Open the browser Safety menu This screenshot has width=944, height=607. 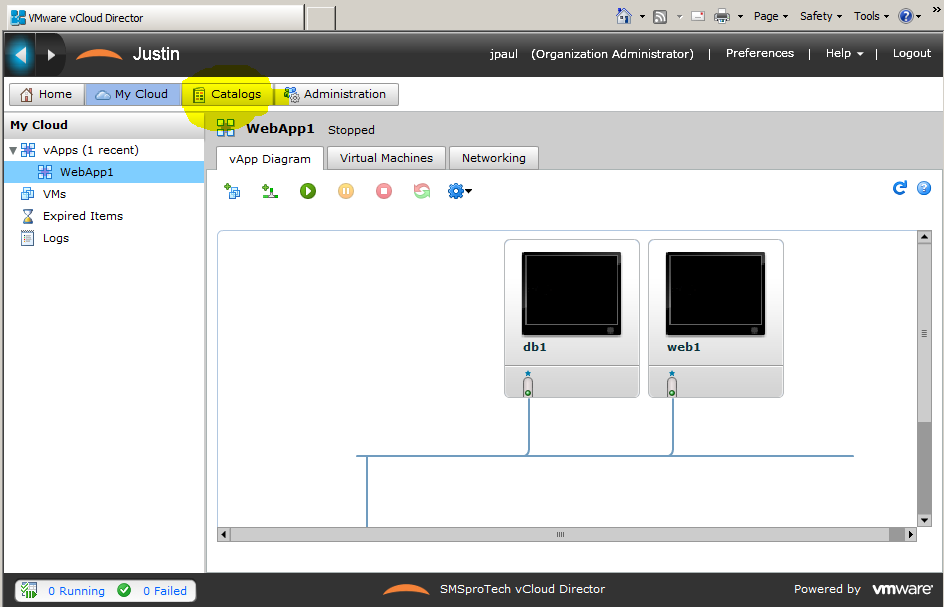821,16
